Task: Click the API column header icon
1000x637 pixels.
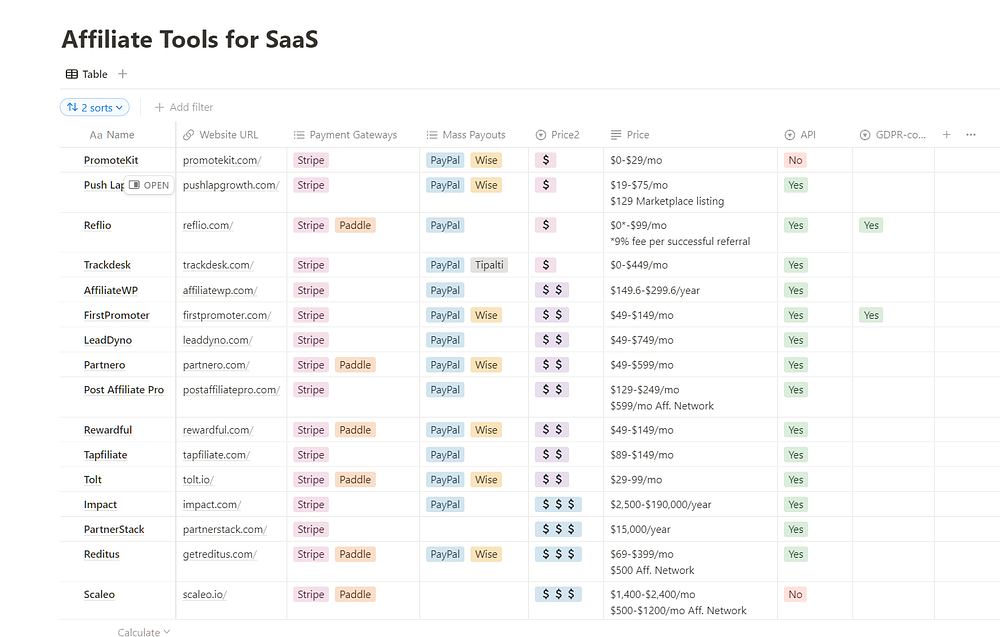Action: [790, 135]
